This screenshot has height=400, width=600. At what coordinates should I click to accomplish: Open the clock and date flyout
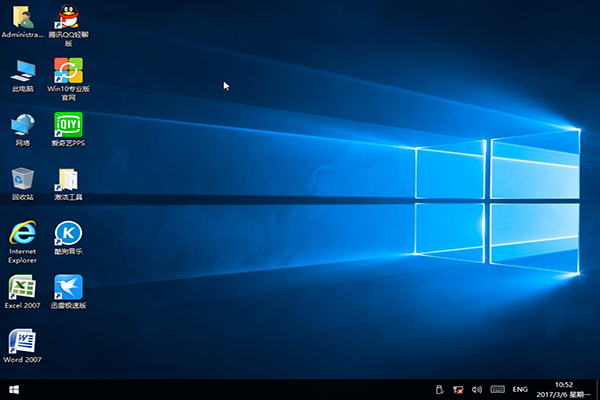click(563, 389)
